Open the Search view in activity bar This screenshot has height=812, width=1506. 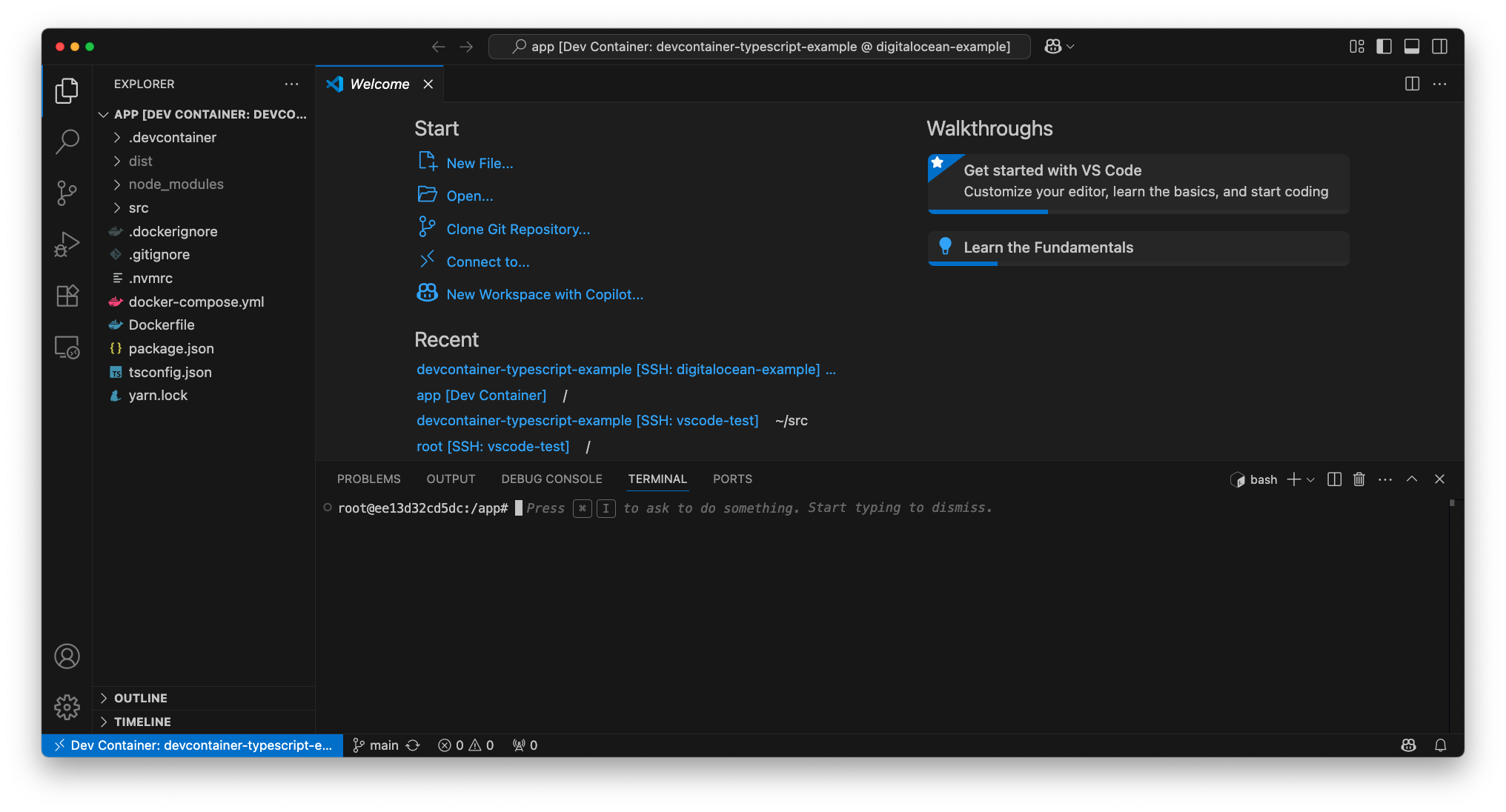point(67,142)
